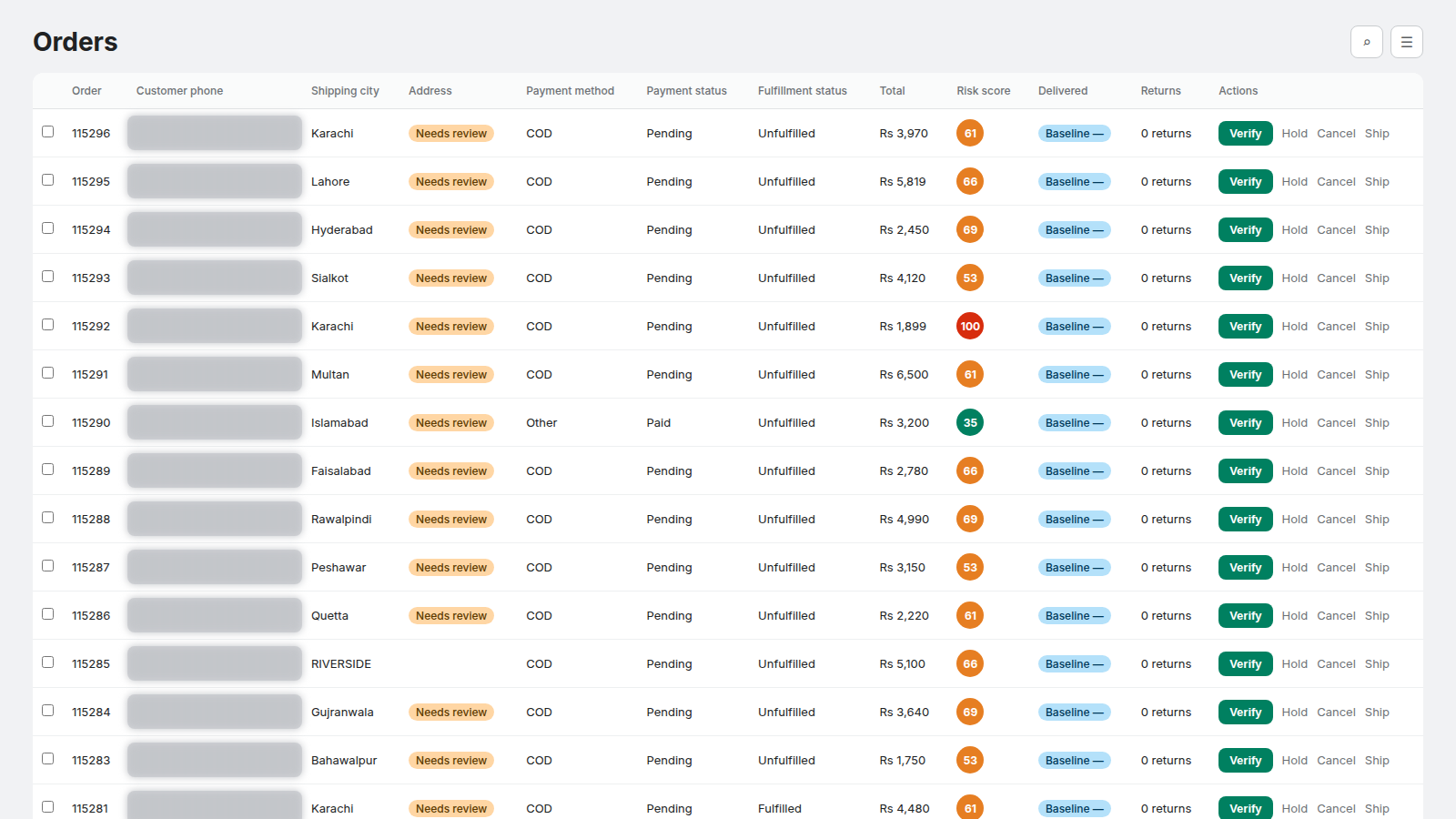Open the hamburger menu button

[x=1407, y=42]
